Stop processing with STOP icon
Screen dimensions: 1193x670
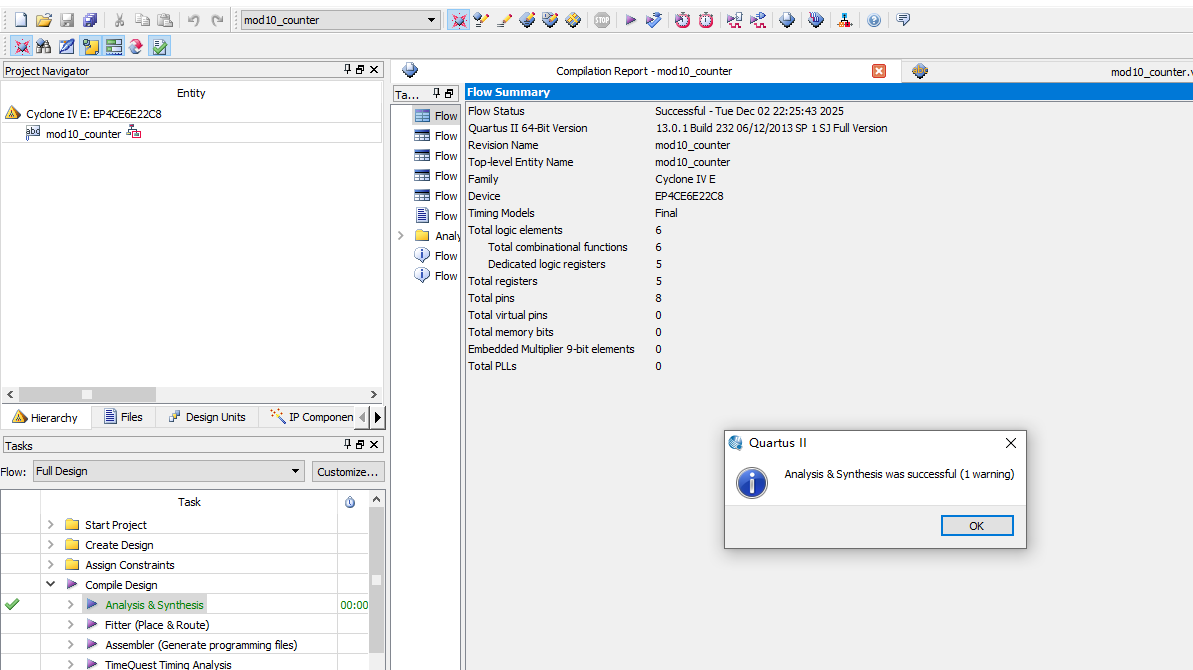click(602, 20)
